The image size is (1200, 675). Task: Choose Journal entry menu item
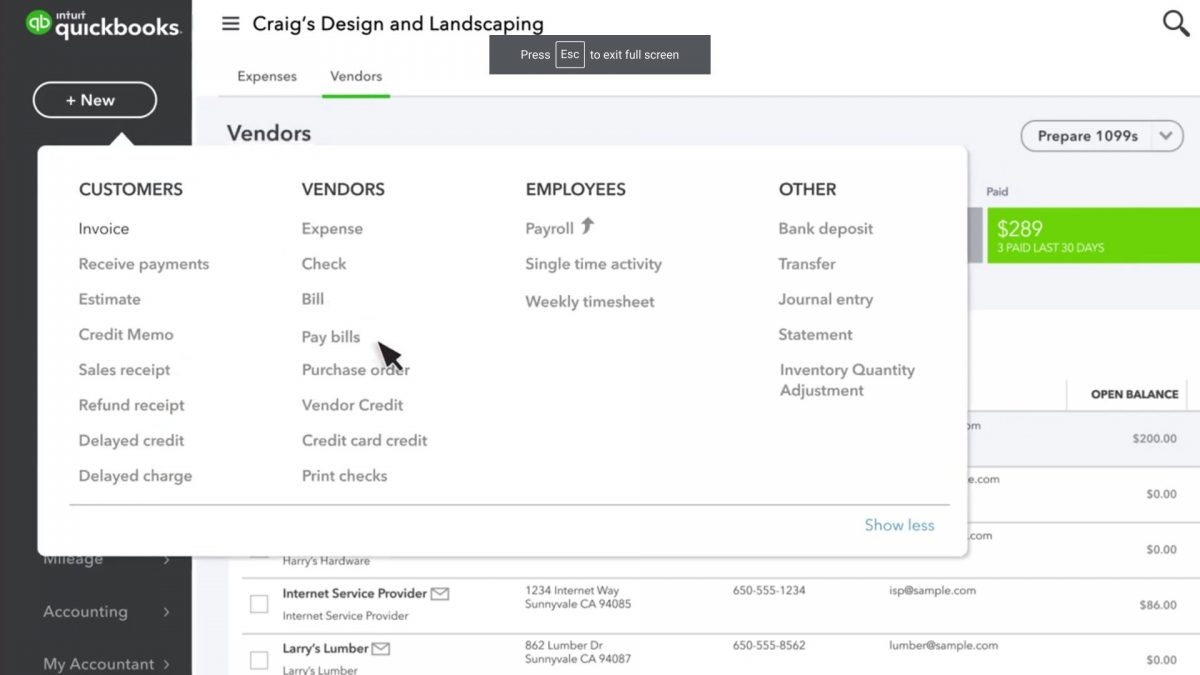click(x=826, y=299)
